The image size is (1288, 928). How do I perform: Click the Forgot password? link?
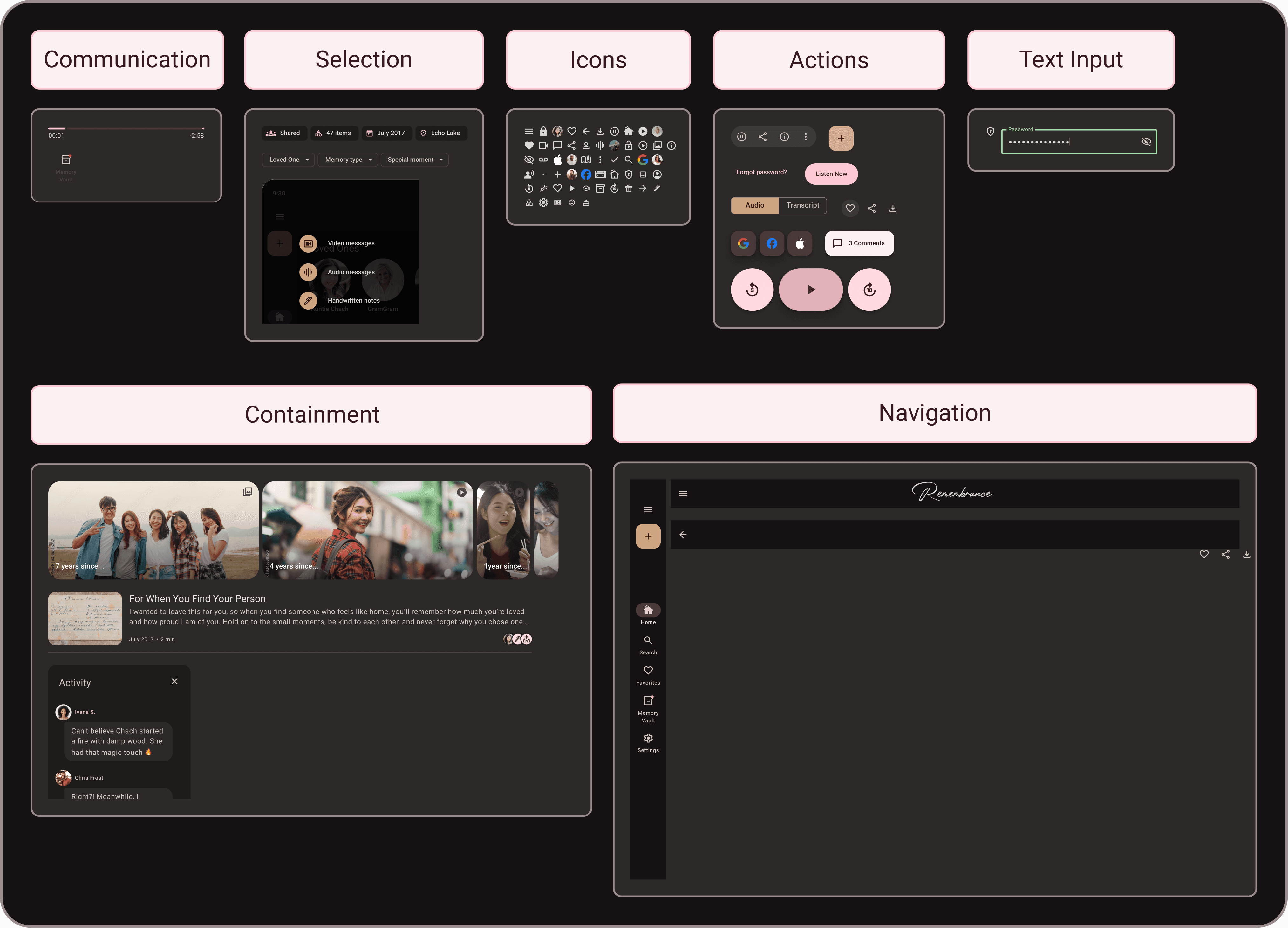[761, 172]
